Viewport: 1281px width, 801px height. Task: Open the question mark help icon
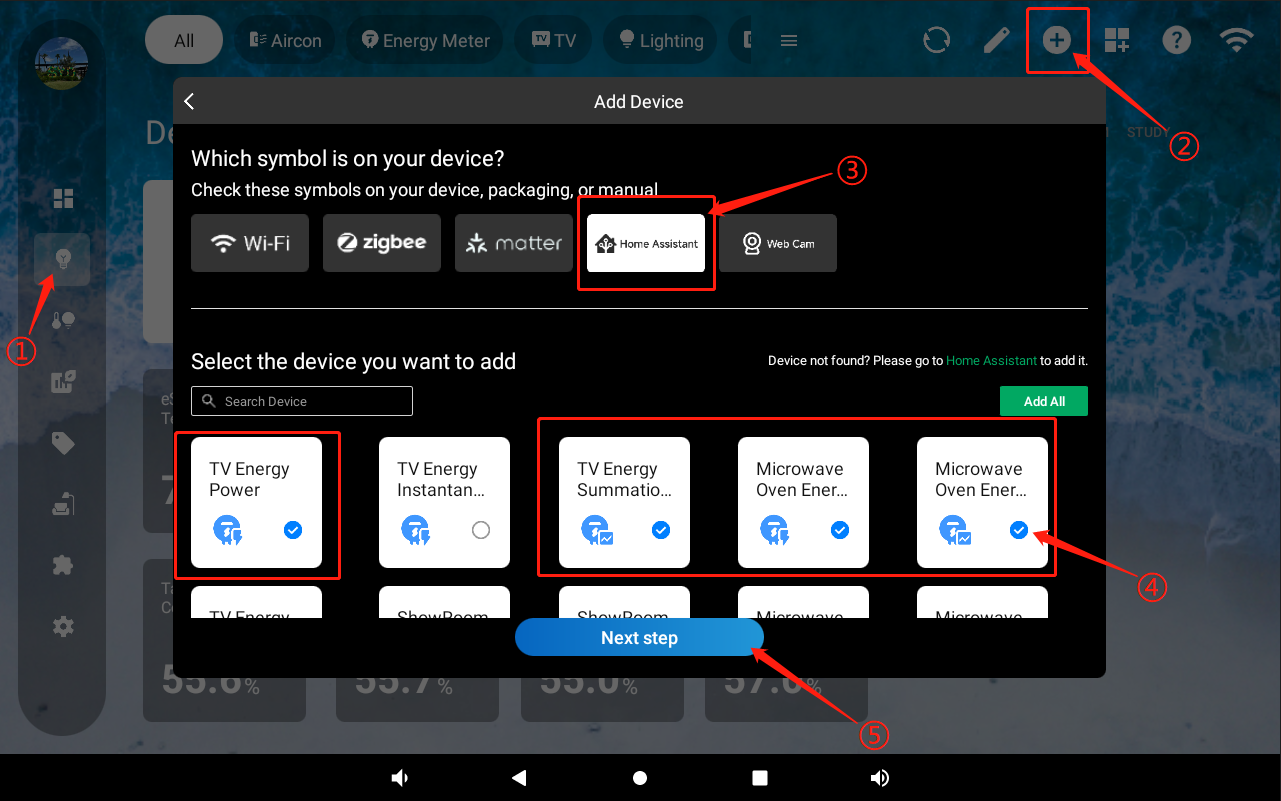[x=1176, y=40]
